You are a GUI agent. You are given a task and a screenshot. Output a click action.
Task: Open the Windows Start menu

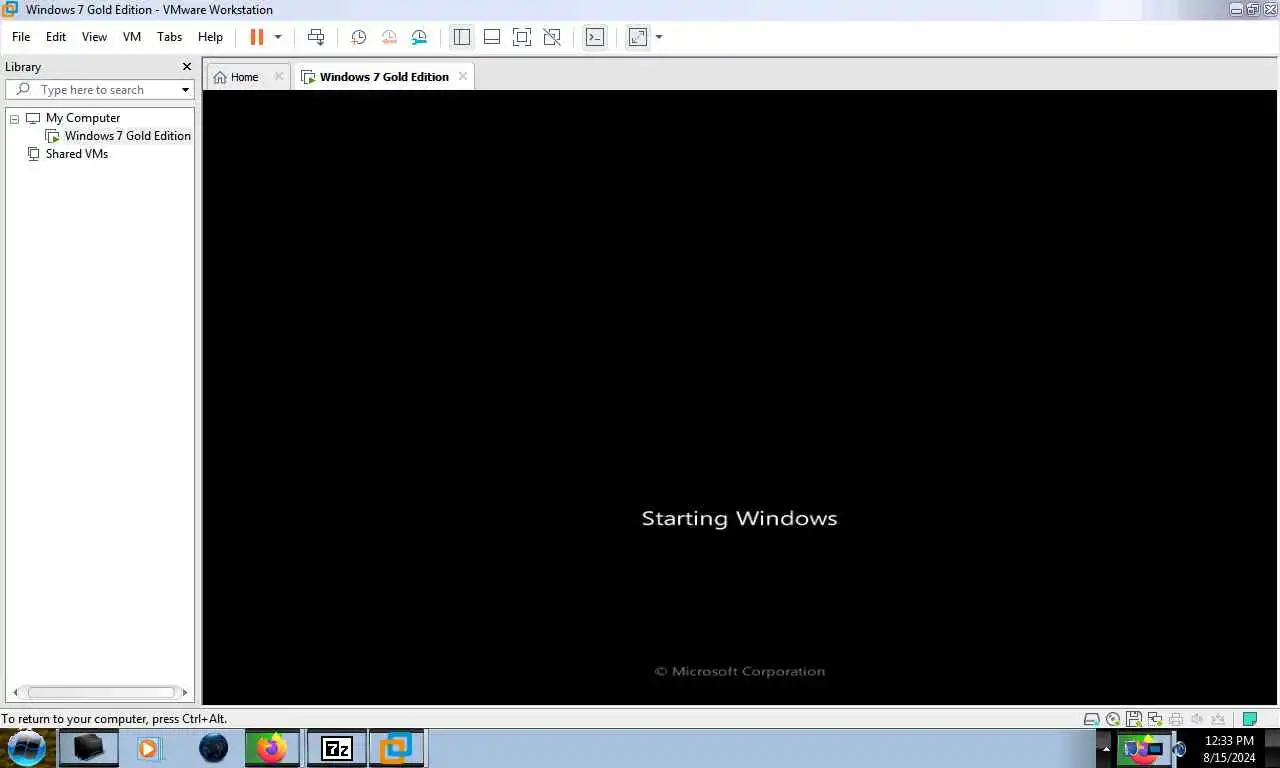pyautogui.click(x=27, y=748)
